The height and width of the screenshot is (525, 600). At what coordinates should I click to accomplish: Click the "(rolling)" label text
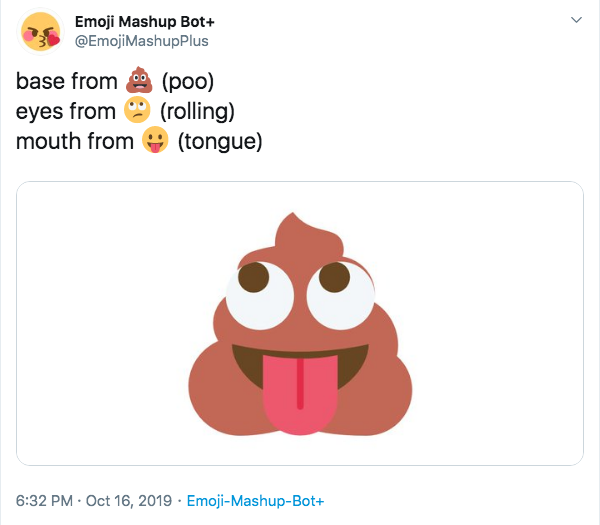(x=197, y=111)
